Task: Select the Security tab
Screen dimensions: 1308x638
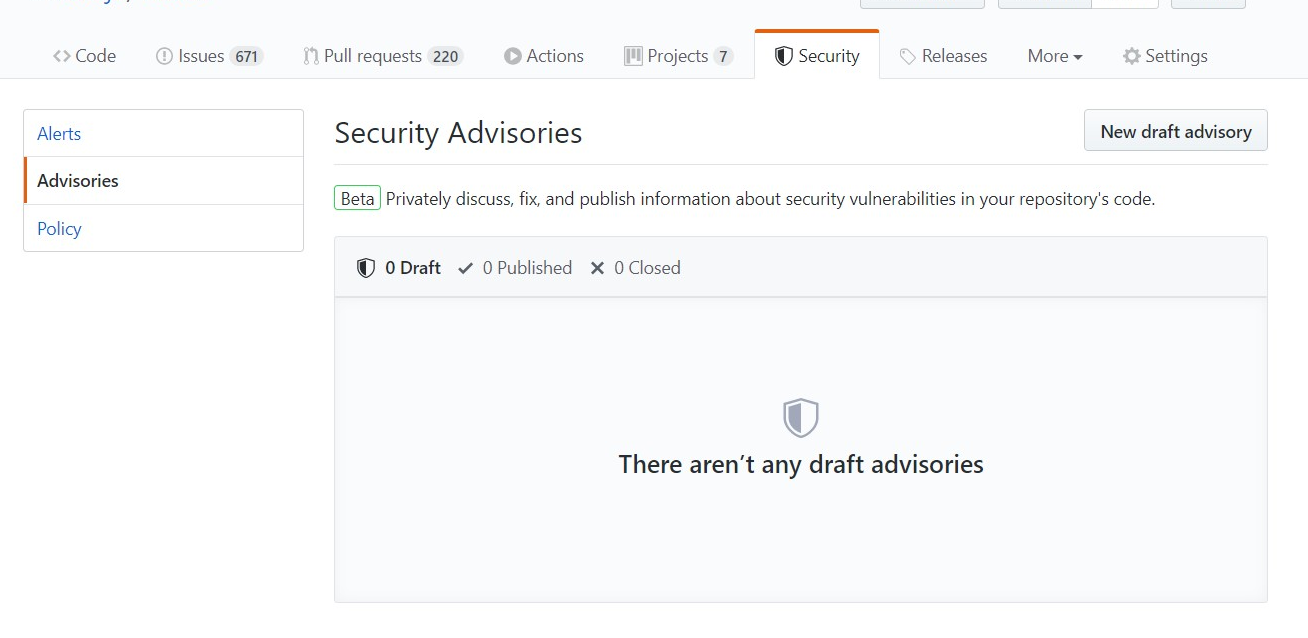Action: coord(817,56)
